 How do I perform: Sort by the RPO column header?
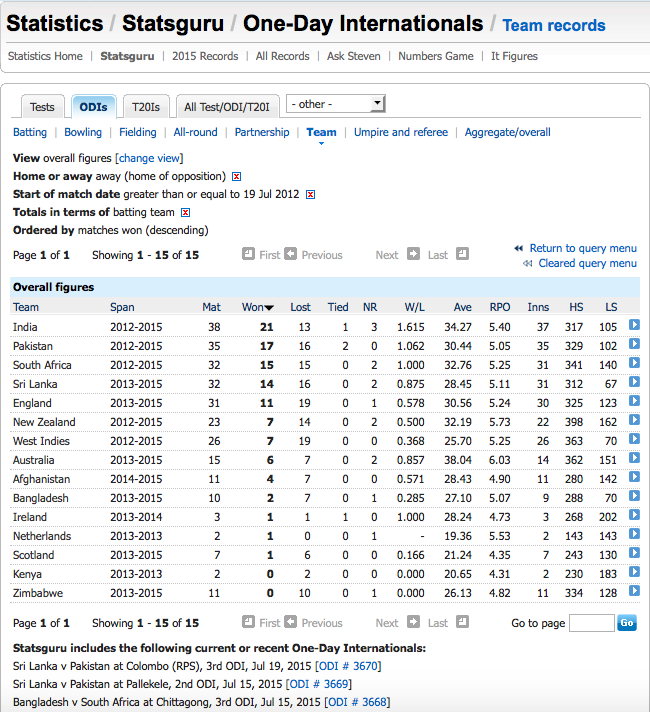(x=500, y=307)
